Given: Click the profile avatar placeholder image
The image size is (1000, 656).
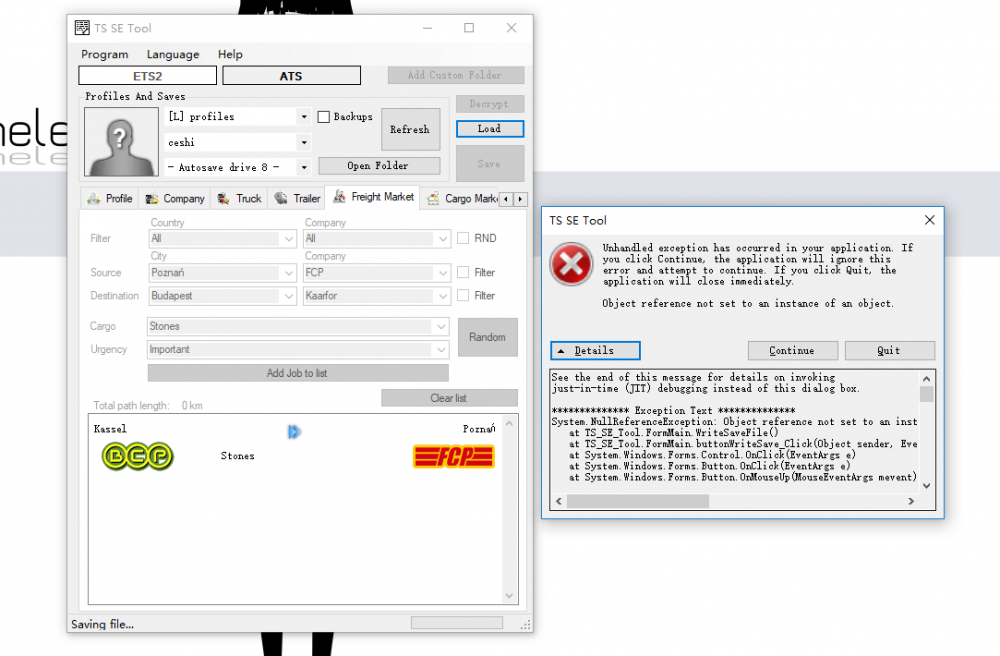Looking at the screenshot, I should 122,142.
